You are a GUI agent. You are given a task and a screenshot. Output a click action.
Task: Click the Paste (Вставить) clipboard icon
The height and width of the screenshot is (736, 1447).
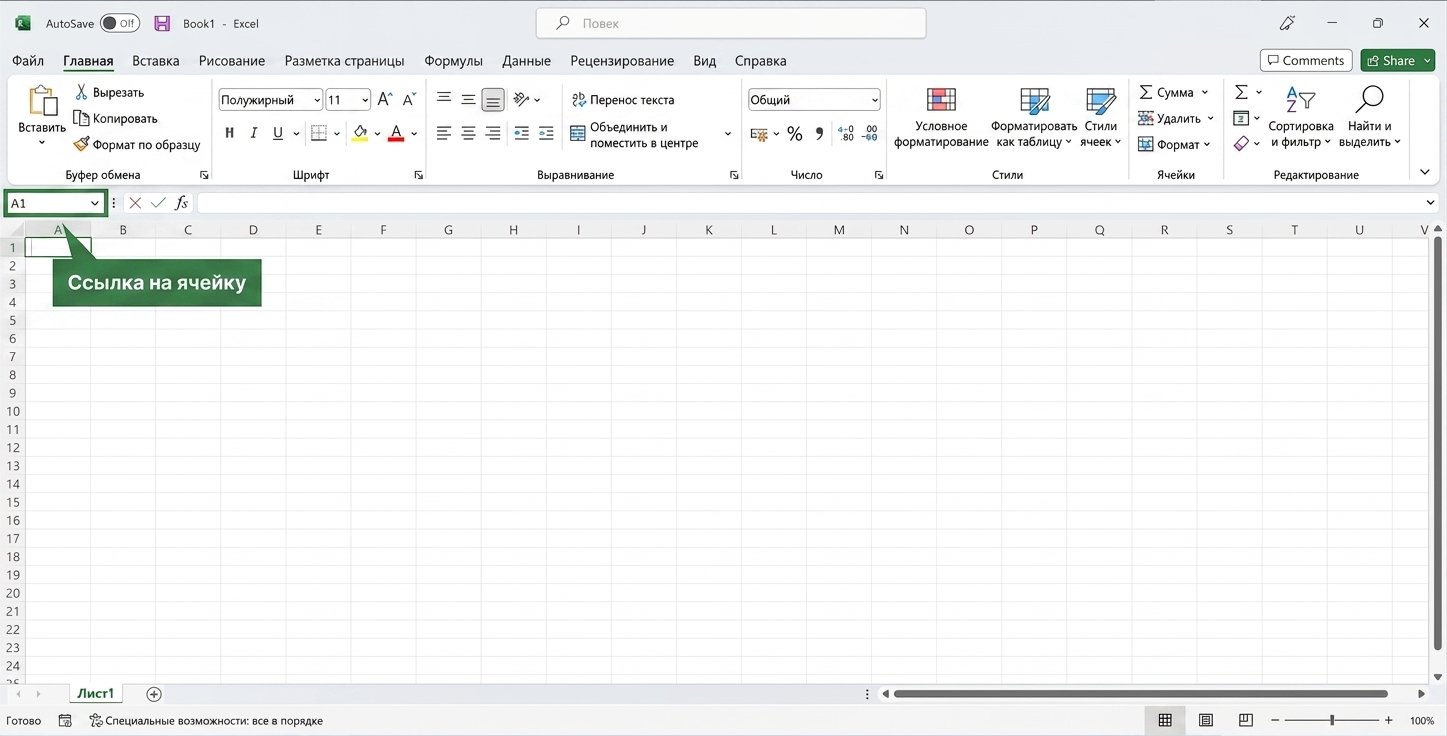coord(42,101)
